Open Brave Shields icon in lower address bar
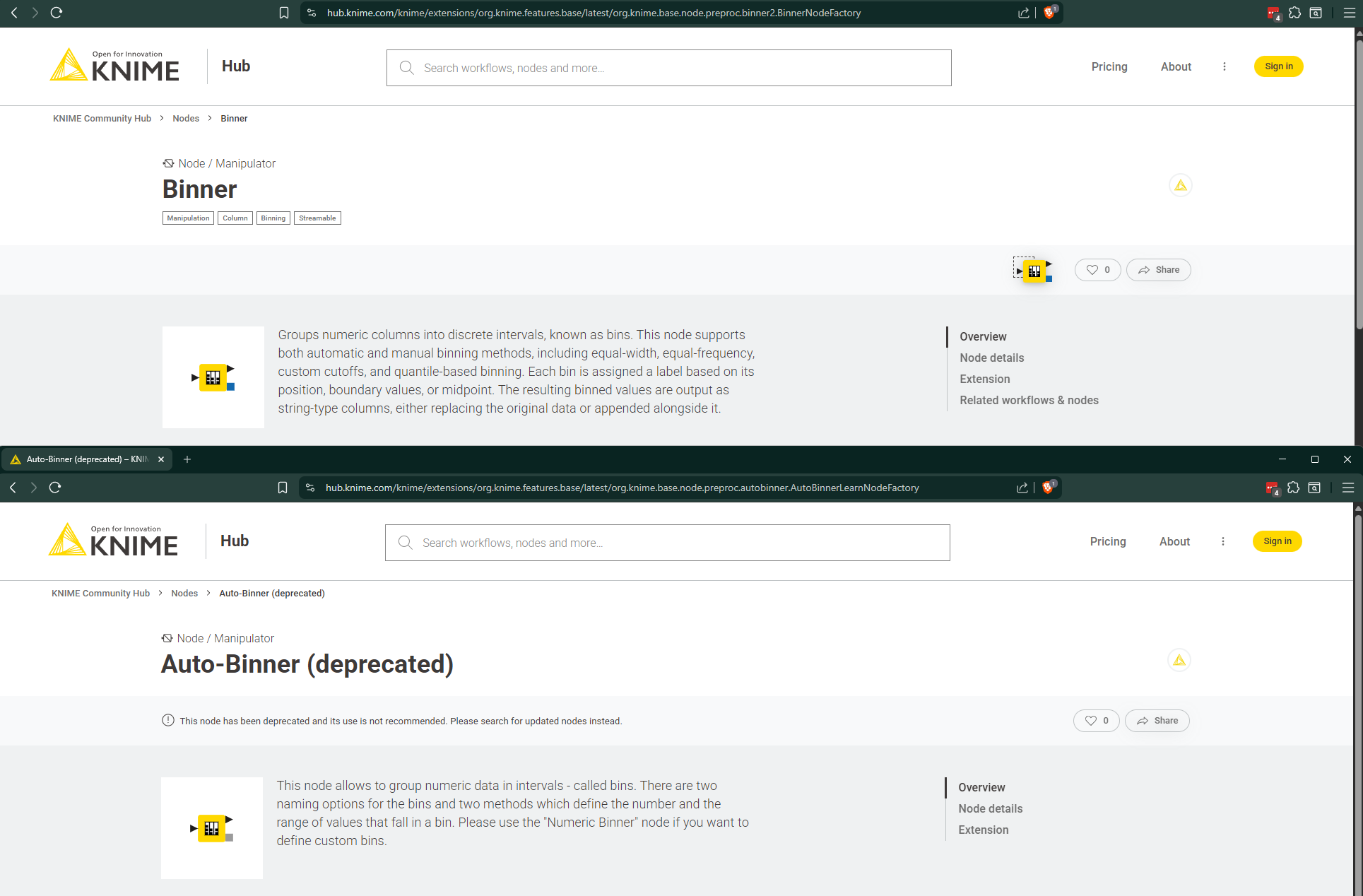The width and height of the screenshot is (1363, 896). pos(1048,488)
